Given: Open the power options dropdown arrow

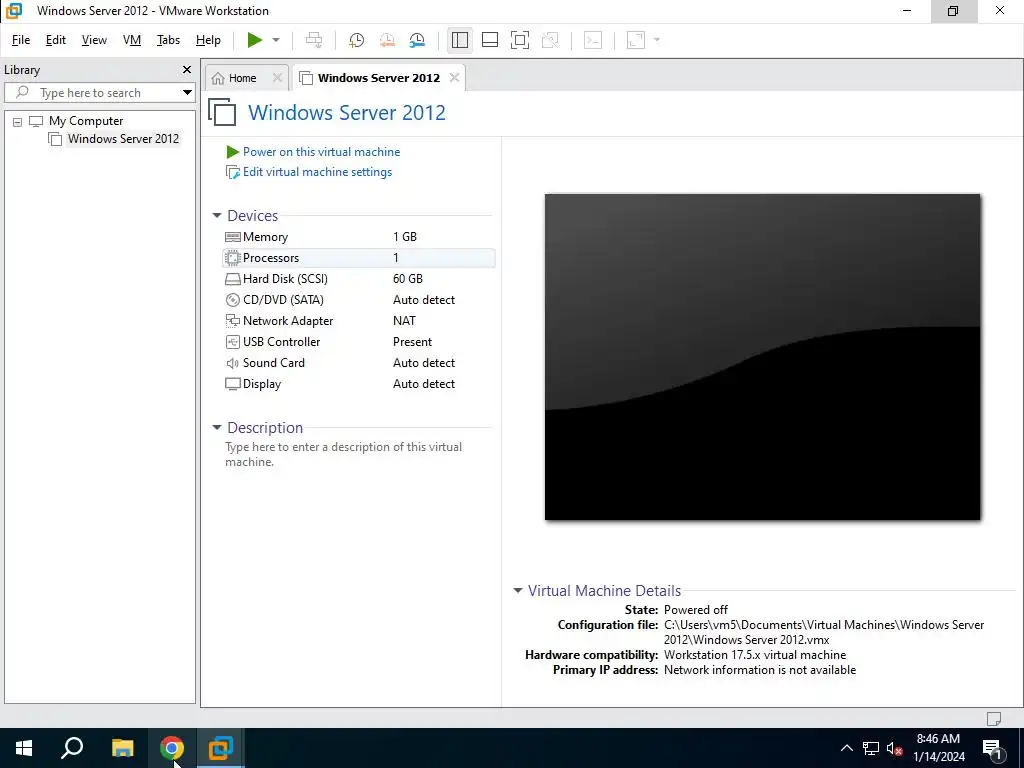Looking at the screenshot, I should point(276,40).
